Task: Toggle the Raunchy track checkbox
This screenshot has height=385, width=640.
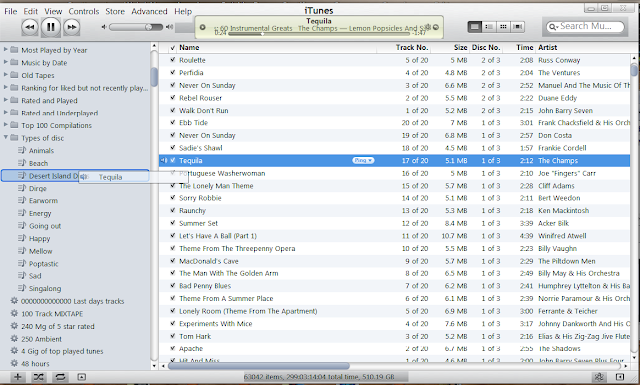Action: pyautogui.click(x=173, y=211)
